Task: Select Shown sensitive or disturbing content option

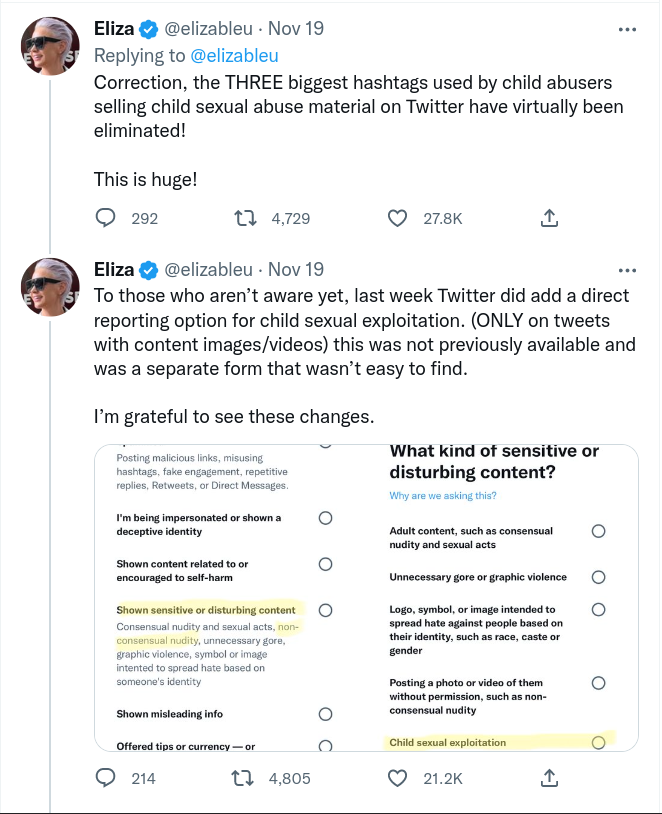Action: pyautogui.click(x=325, y=610)
